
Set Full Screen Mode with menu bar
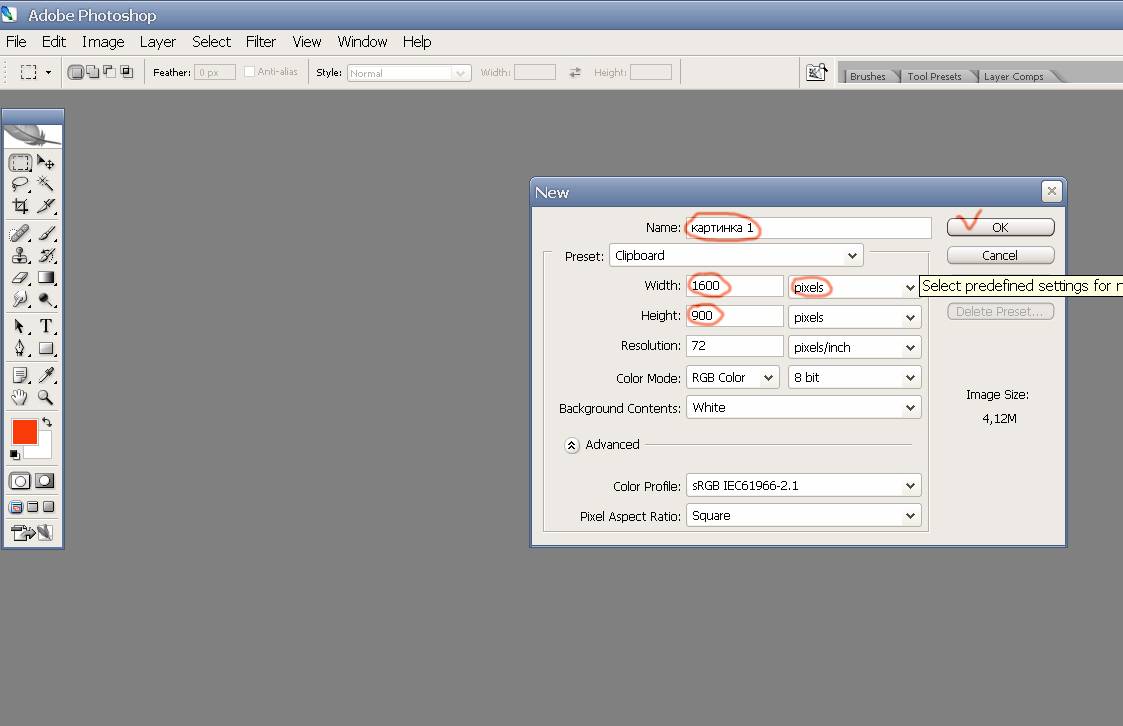(32, 507)
